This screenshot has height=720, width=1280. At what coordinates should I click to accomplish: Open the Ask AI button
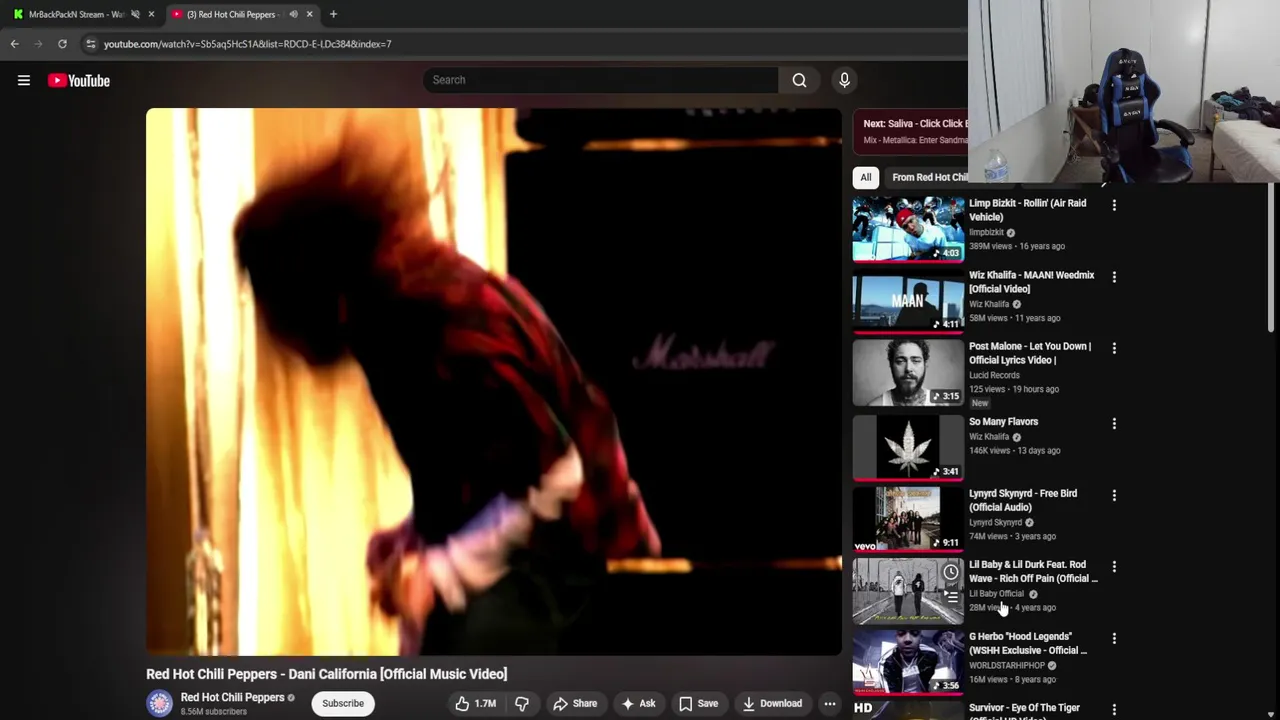pos(638,703)
